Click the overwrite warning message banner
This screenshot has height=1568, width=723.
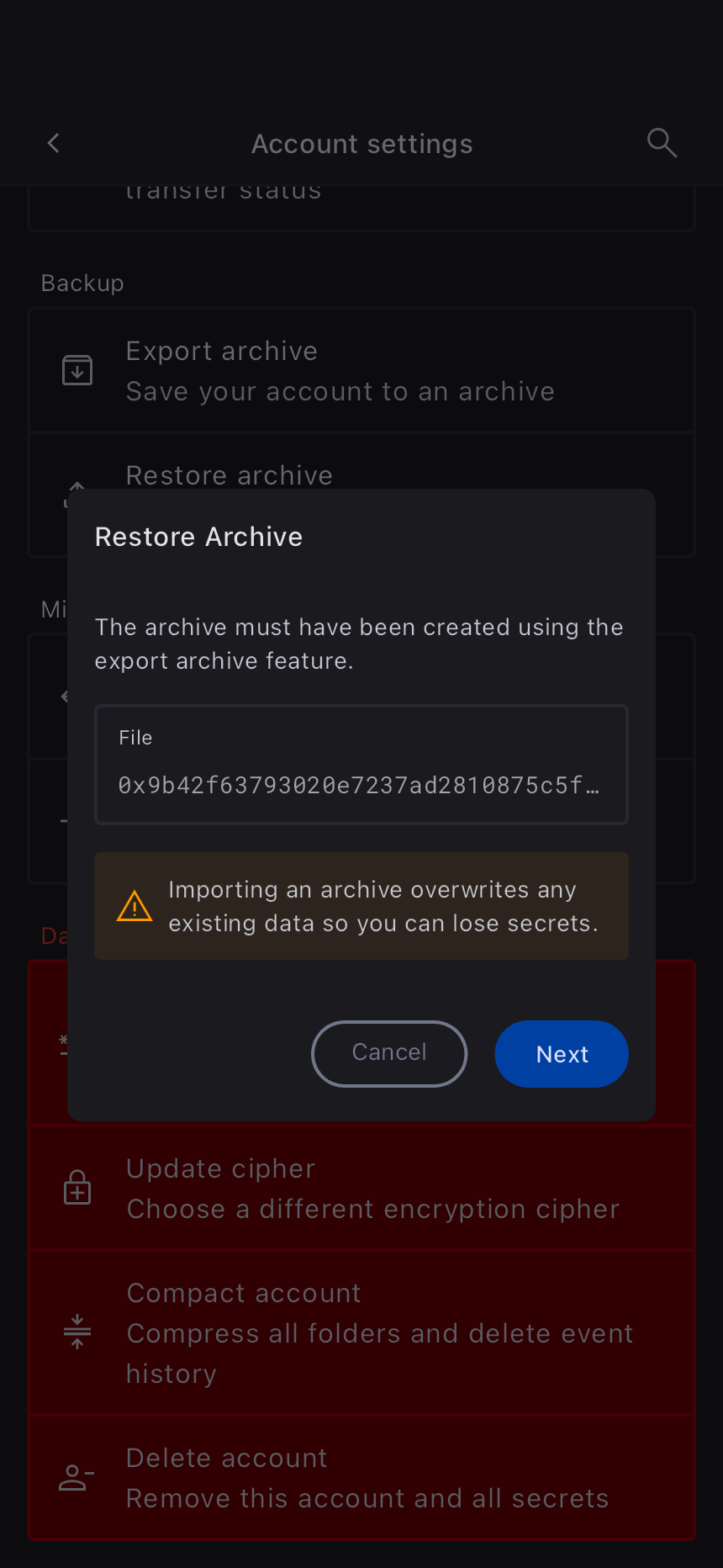[361, 906]
